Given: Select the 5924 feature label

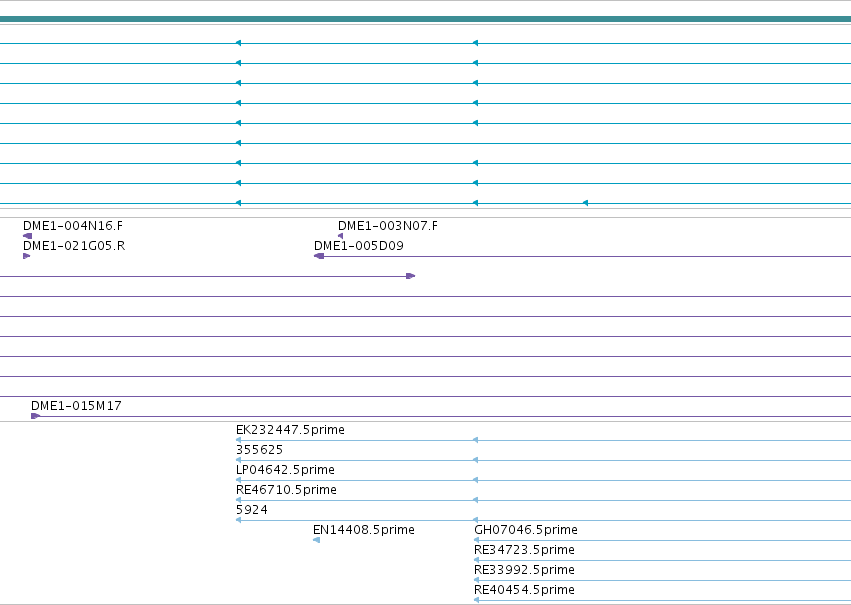Looking at the screenshot, I should coord(252,510).
